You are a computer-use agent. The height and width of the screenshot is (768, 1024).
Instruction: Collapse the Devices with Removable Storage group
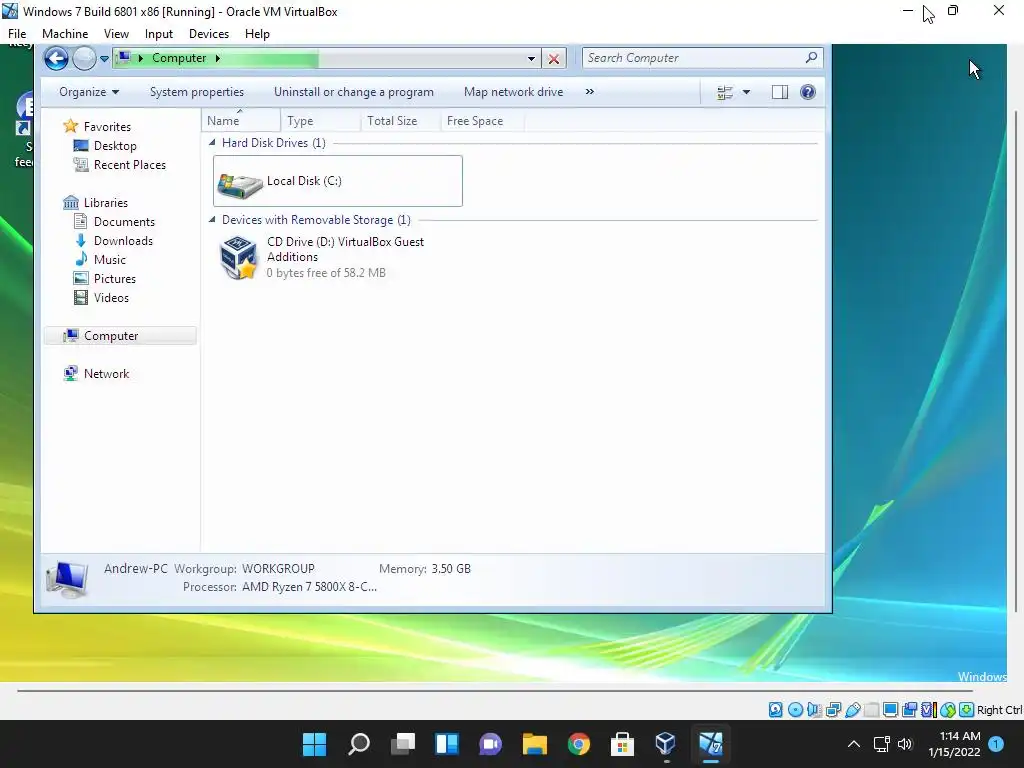coord(212,220)
